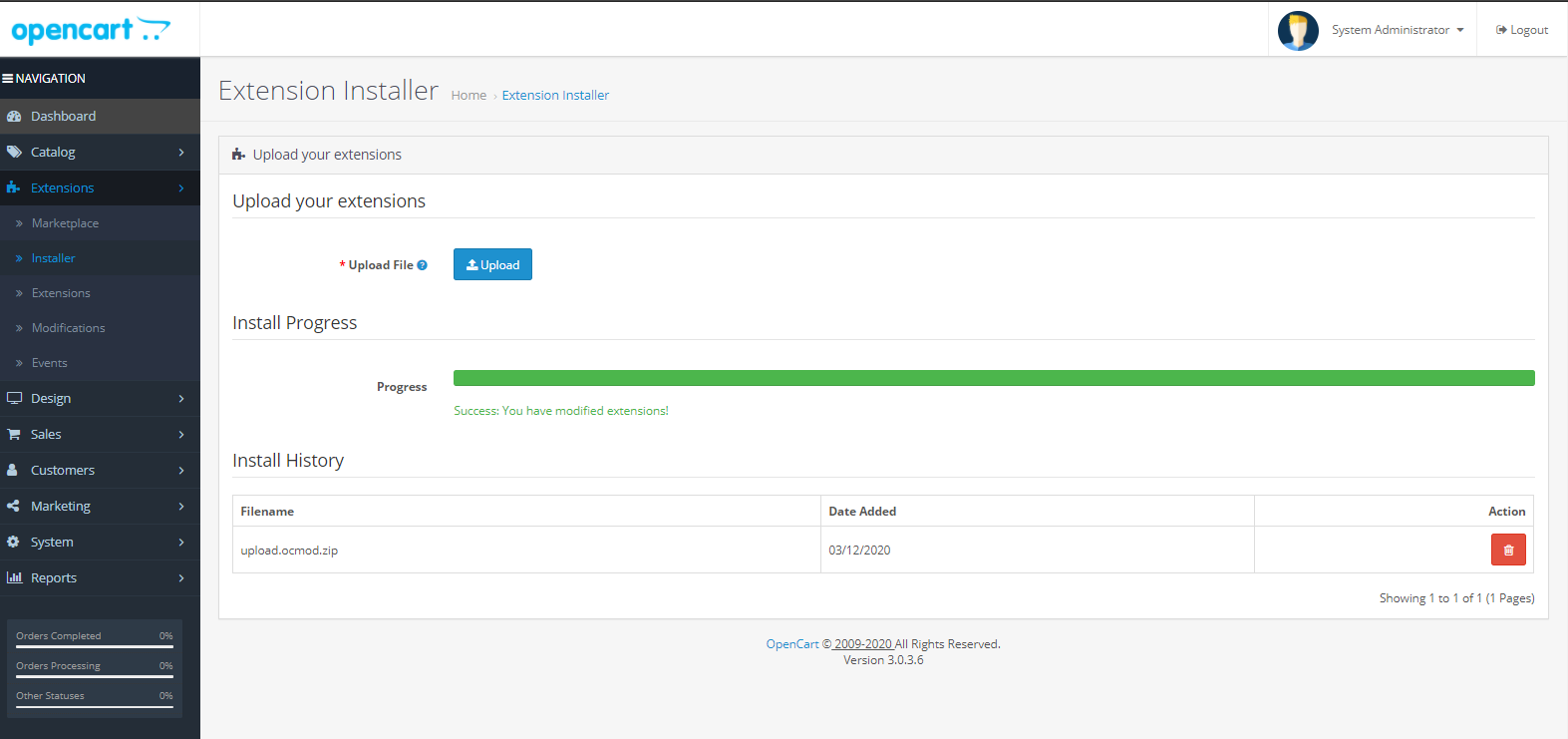Screen dimensions: 1568x739
Task: Click the Marketing share icon
Action: point(13,506)
